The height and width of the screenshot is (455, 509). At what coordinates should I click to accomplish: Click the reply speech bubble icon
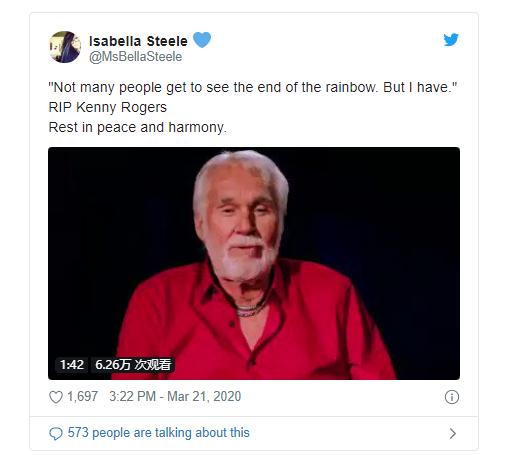[56, 433]
